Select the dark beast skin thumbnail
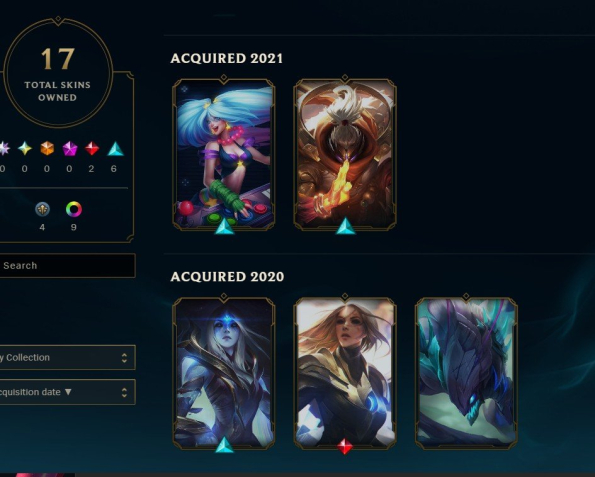 coord(466,373)
